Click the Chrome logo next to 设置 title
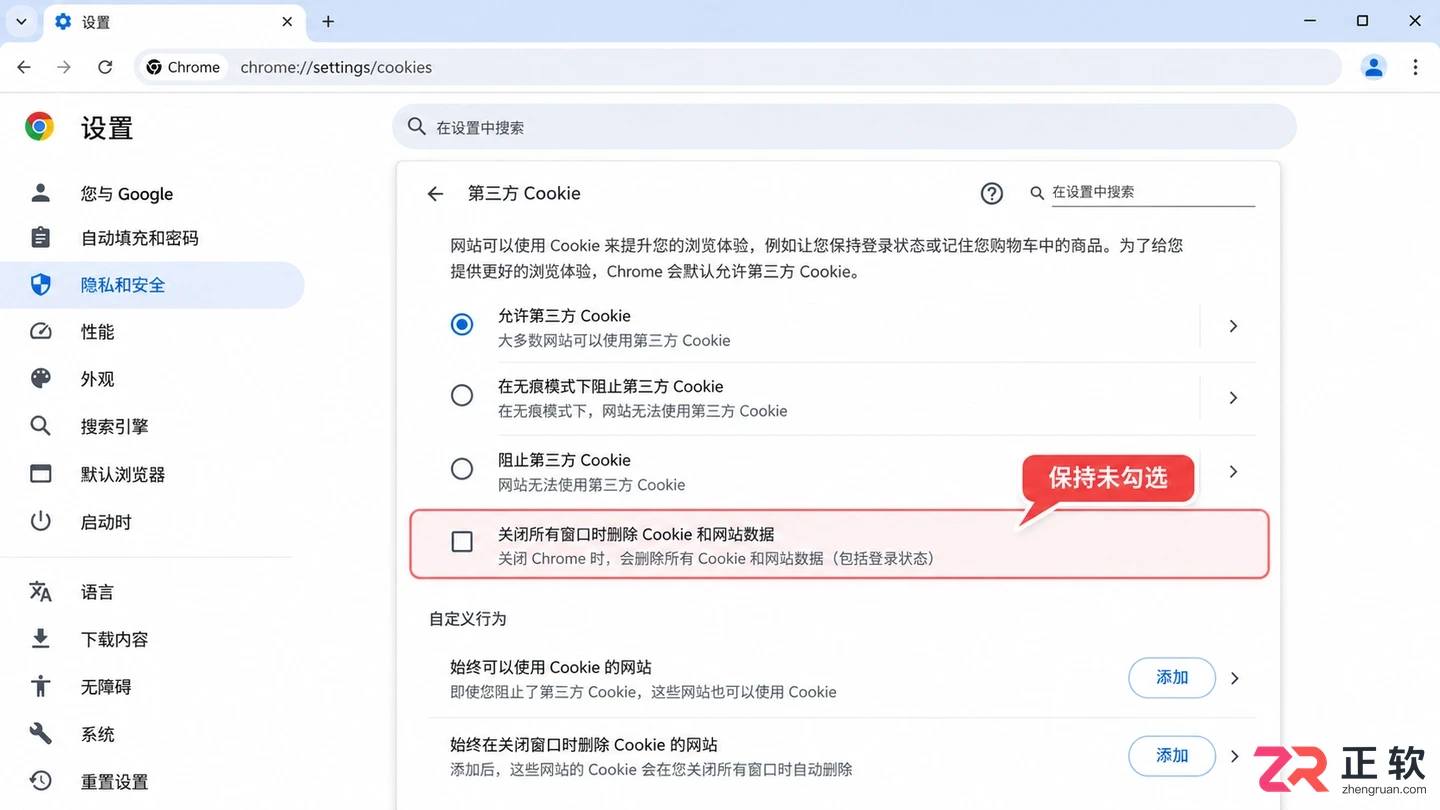Image resolution: width=1440 pixels, height=810 pixels. coord(40,127)
